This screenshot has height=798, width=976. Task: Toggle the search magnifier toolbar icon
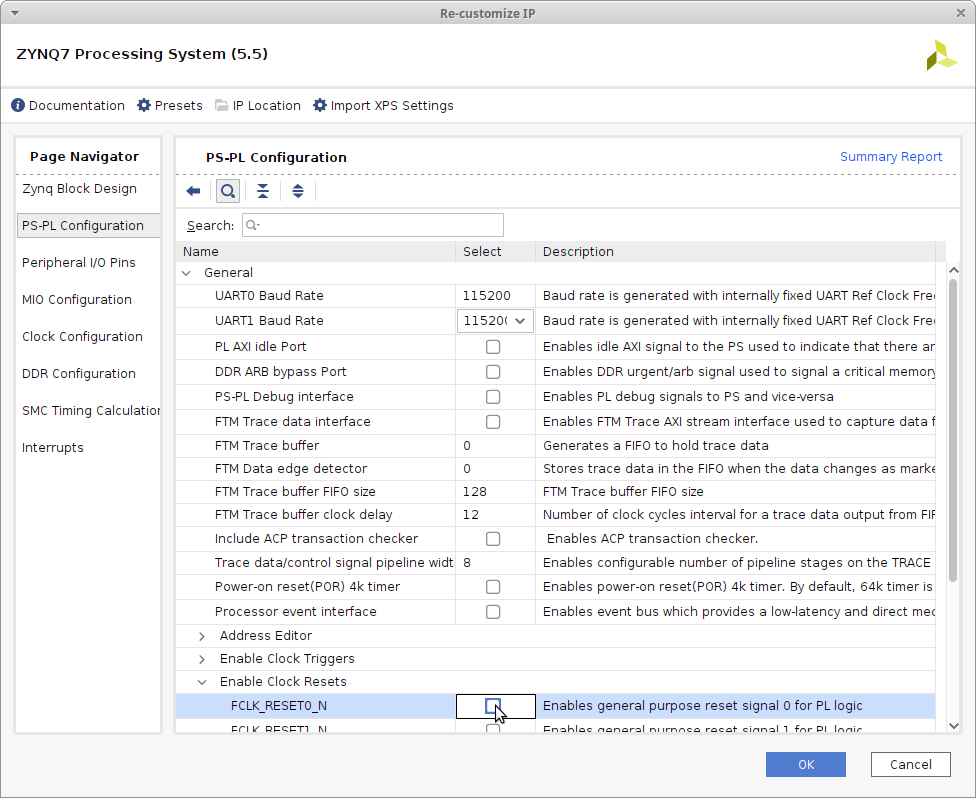[x=228, y=191]
